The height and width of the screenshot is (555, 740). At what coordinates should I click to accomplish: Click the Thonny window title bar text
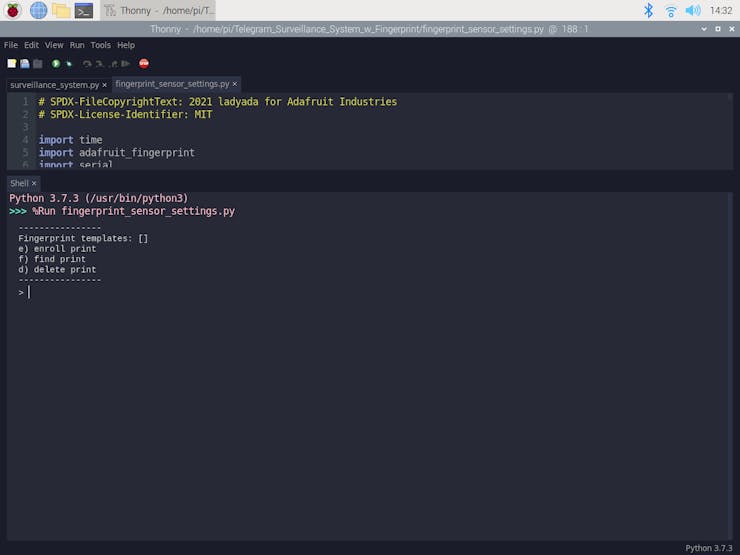(370, 29)
